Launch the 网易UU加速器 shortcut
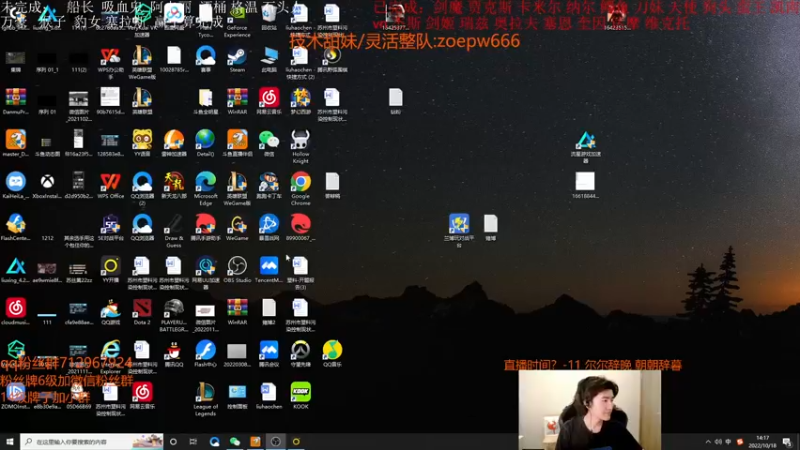This screenshot has width=800, height=450. pos(206,273)
